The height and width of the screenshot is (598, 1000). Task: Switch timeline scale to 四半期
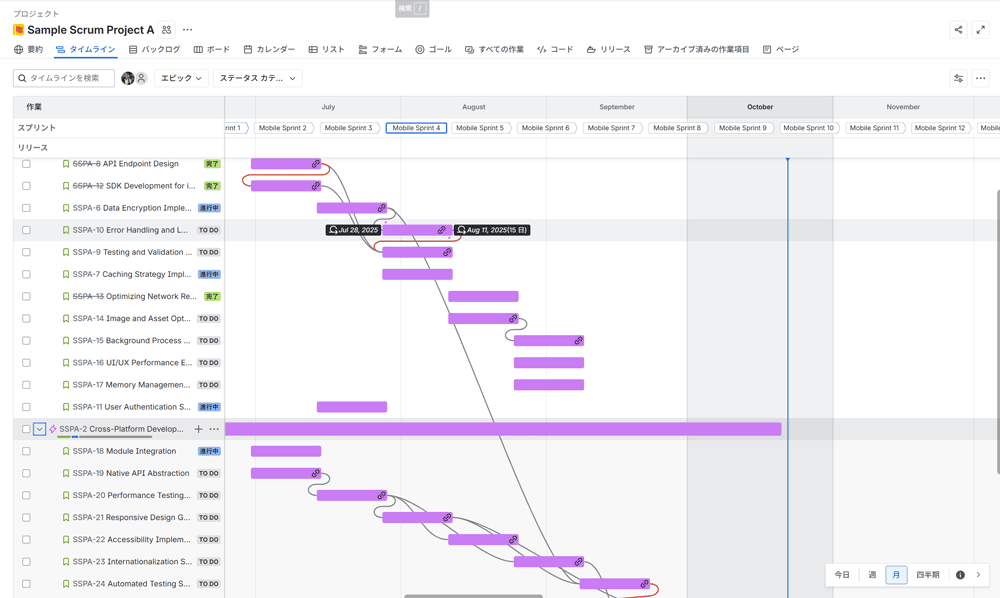click(x=927, y=575)
